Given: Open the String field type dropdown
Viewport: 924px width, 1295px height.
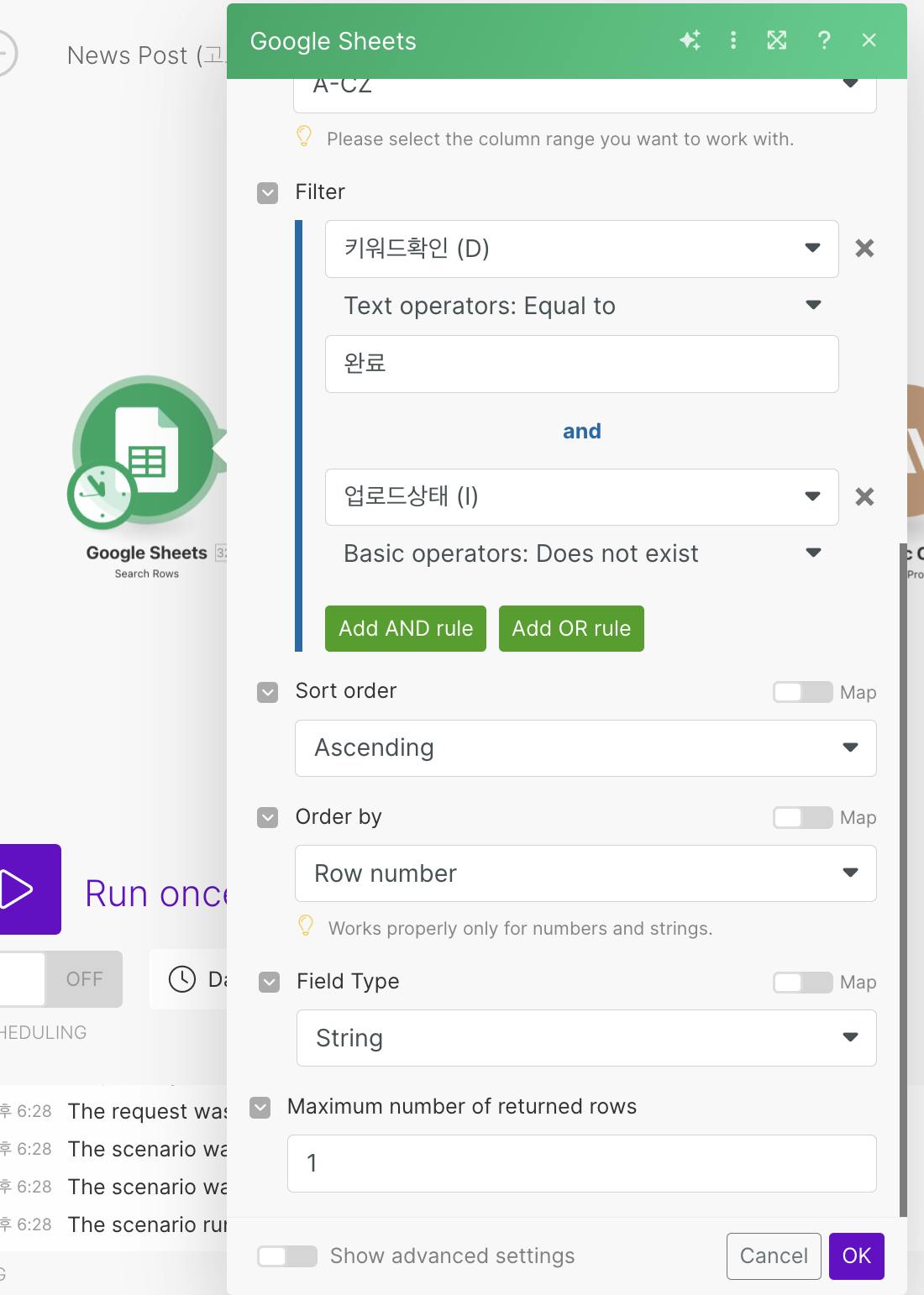Looking at the screenshot, I should pyautogui.click(x=586, y=1039).
